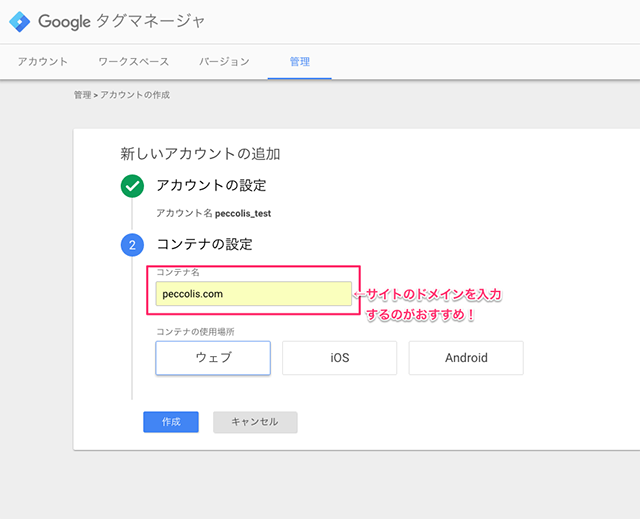Screen dimensions: 640x519
Task: Click the コンテナの設定 step heading
Action: [204, 244]
